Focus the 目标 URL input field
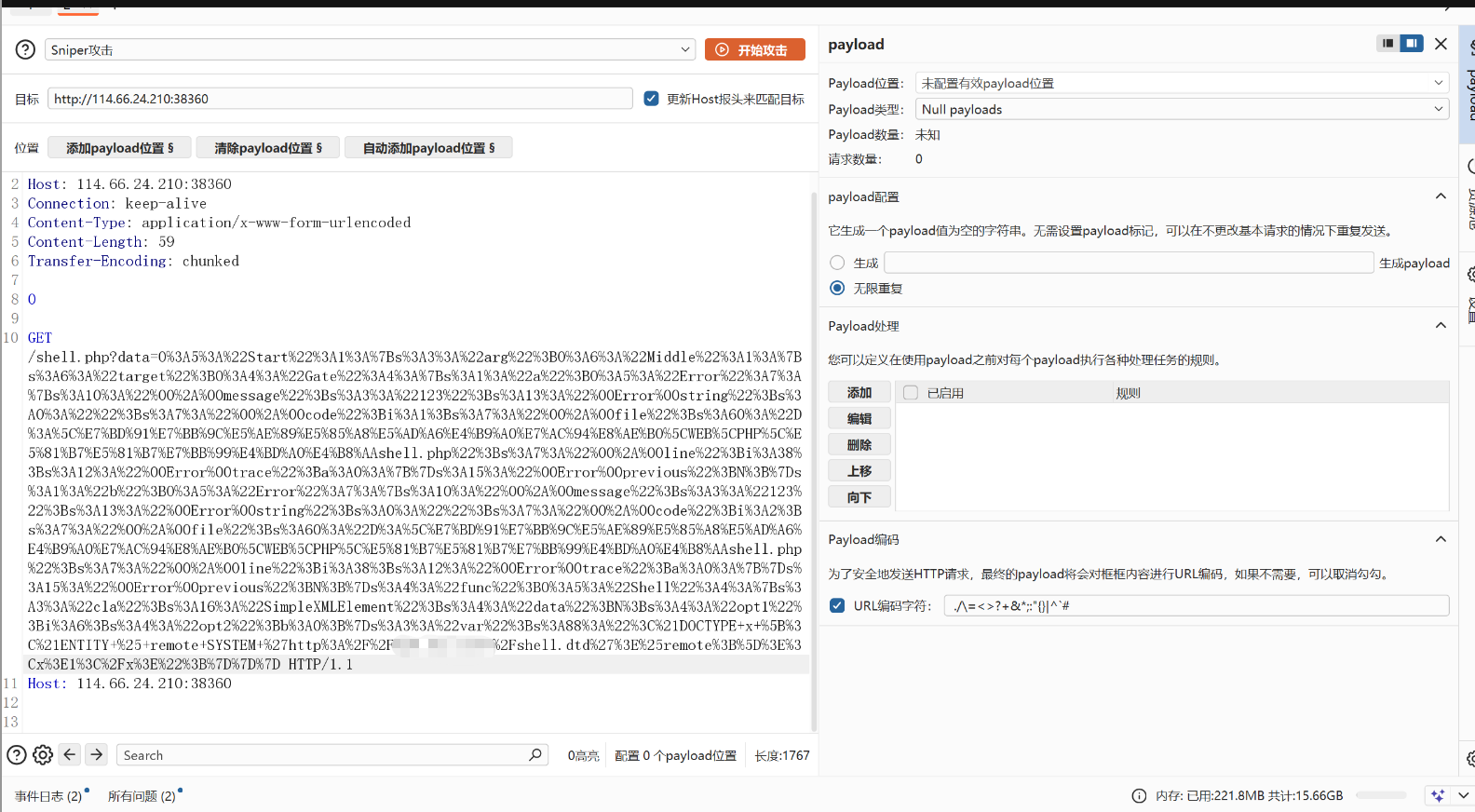This screenshot has height=812, width=1475. (x=340, y=99)
